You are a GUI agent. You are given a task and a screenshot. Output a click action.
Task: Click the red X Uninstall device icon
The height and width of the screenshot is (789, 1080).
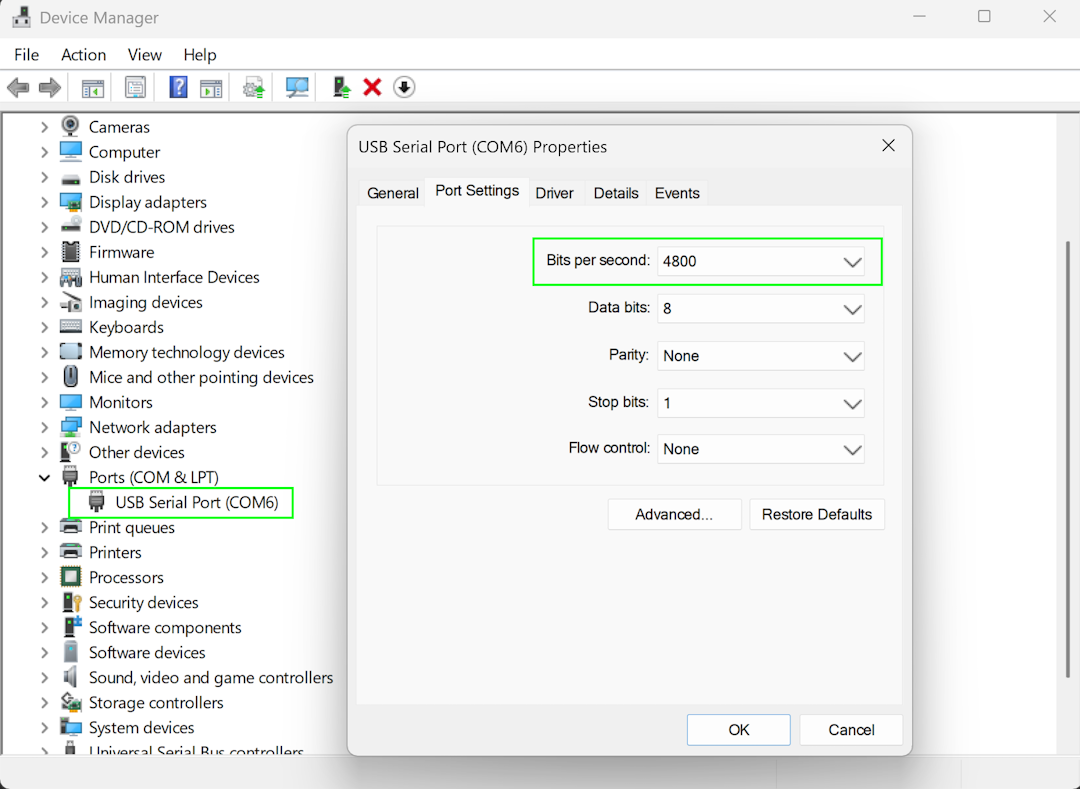372,88
